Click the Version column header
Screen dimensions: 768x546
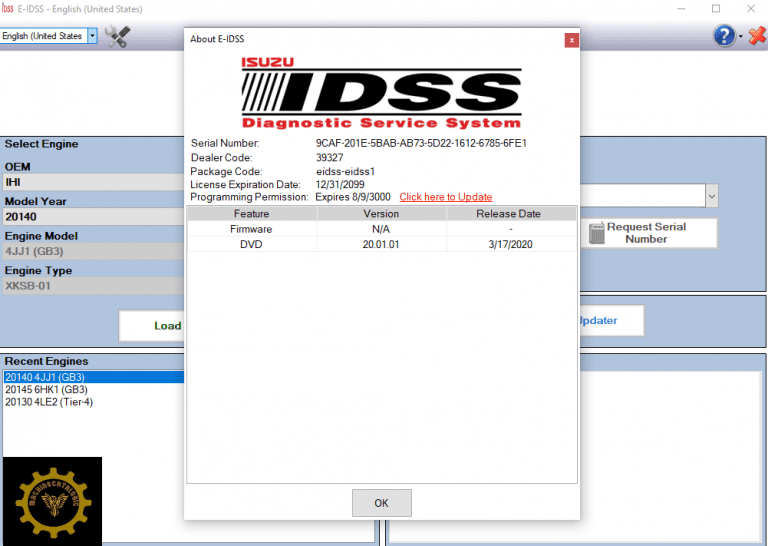pos(381,214)
